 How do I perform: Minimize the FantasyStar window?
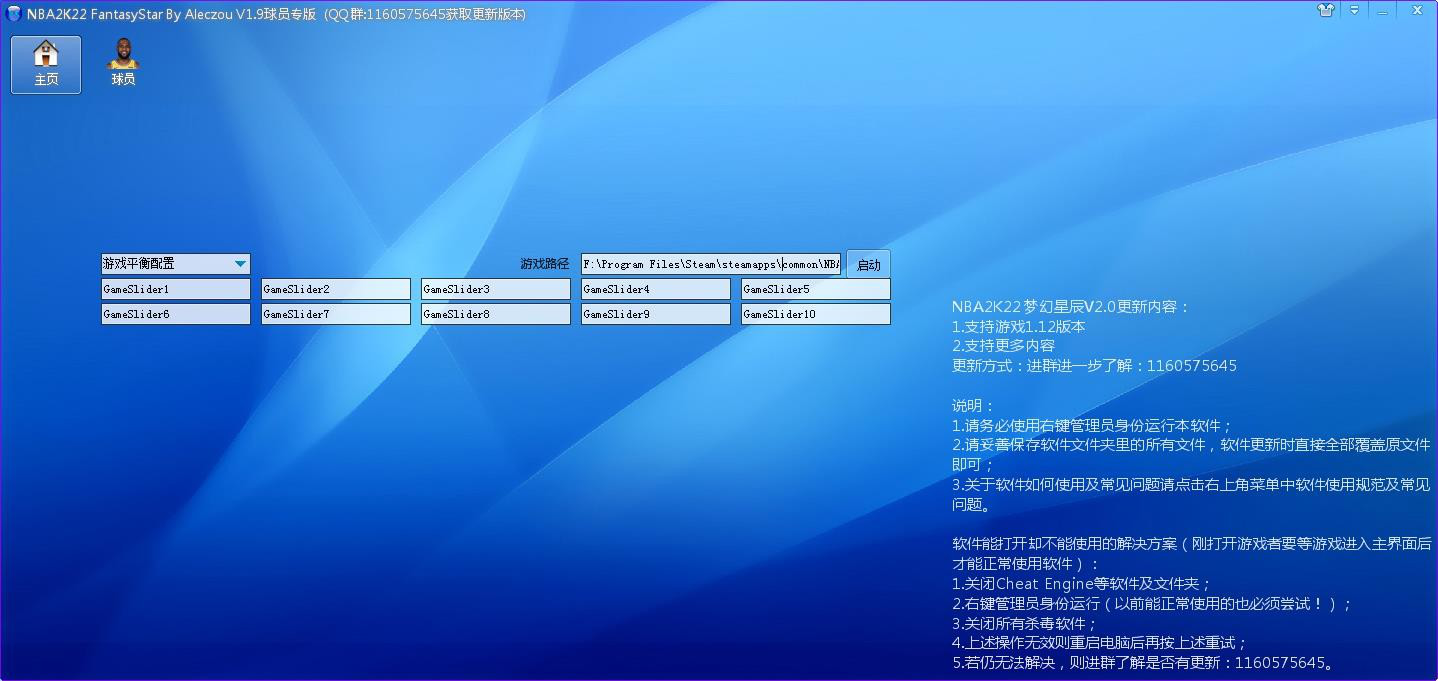coord(1383,11)
